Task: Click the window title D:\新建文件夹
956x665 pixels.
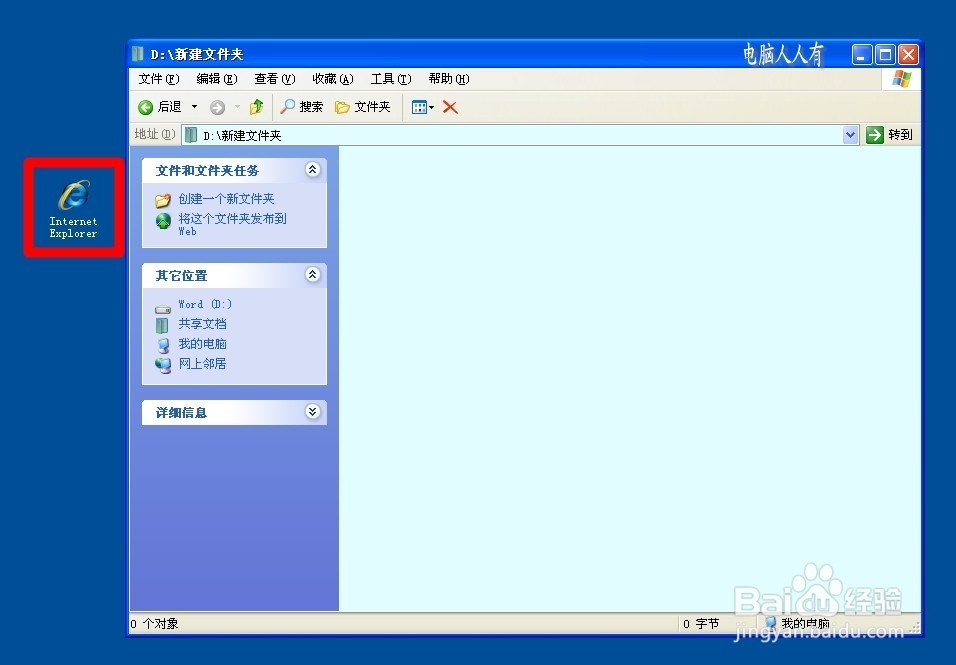Action: [x=197, y=54]
